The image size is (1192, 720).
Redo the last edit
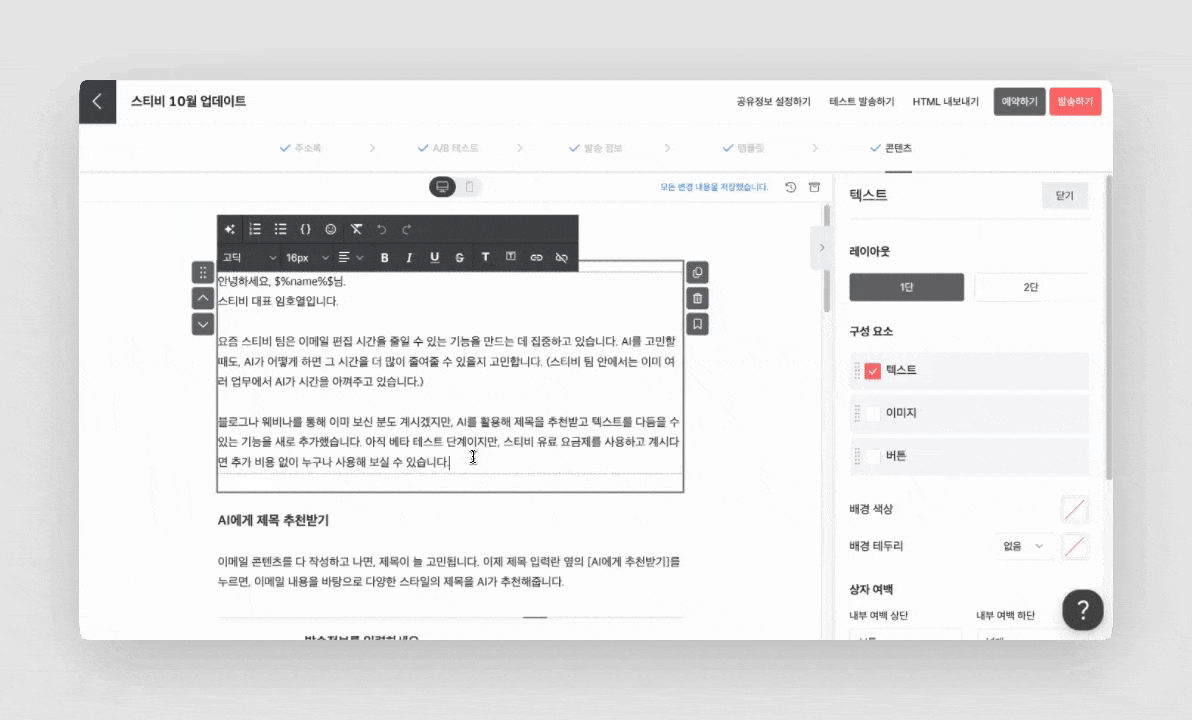click(x=407, y=229)
